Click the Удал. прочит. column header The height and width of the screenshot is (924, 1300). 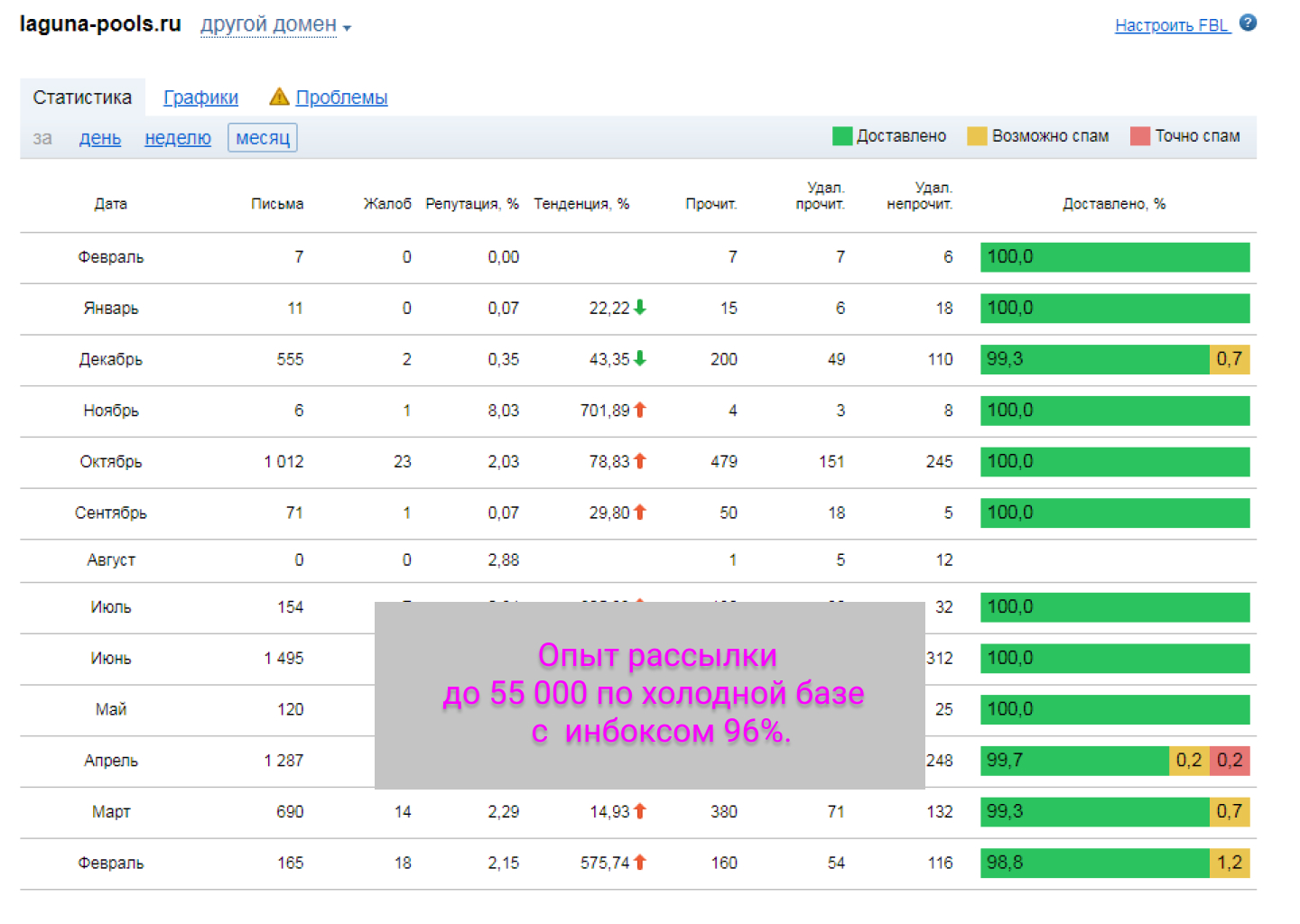coord(821,196)
